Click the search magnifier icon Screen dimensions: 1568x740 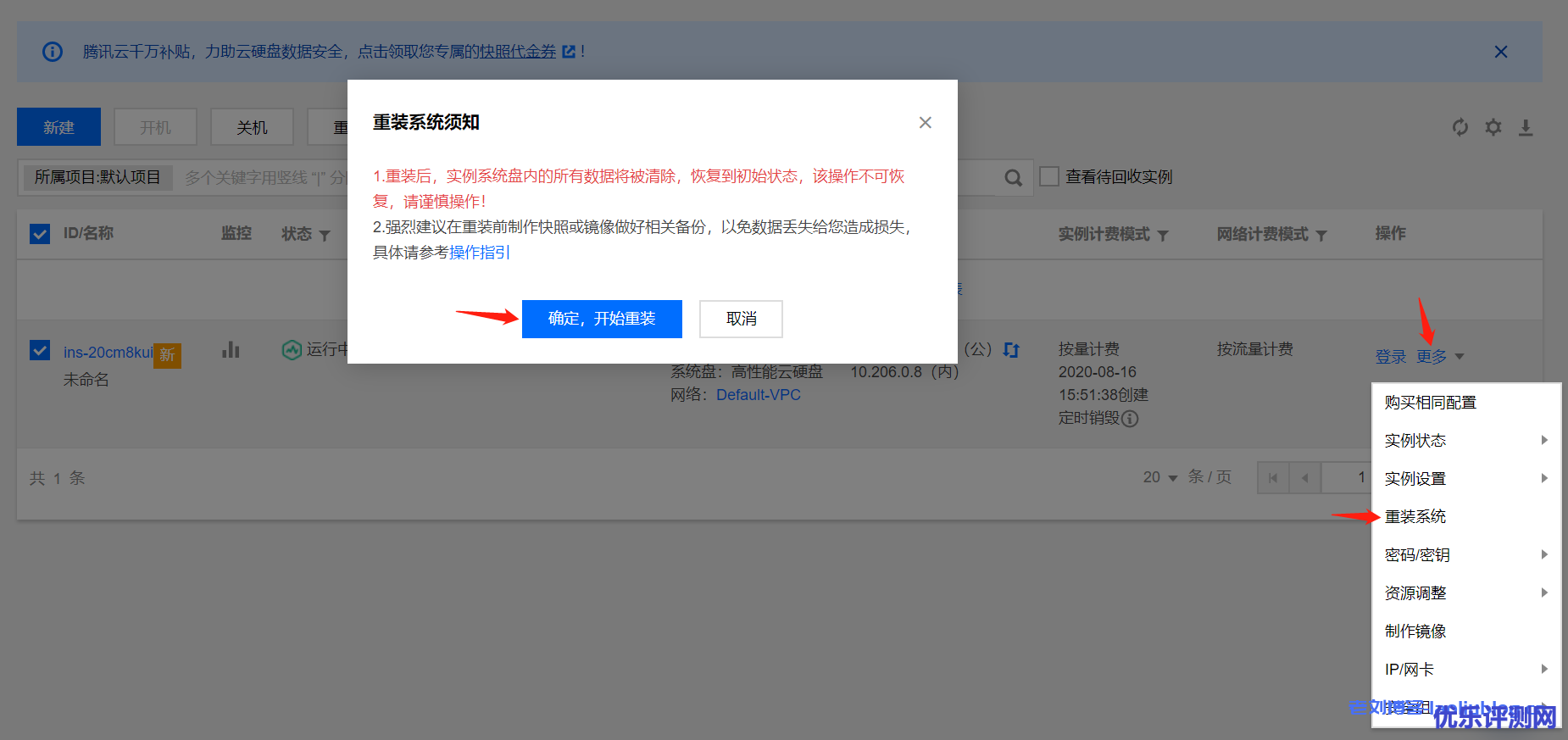[x=1013, y=178]
